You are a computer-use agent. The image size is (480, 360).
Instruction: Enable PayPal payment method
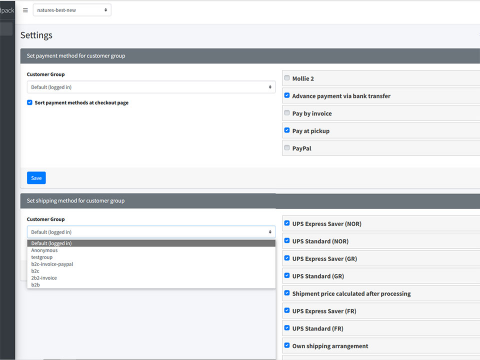(287, 148)
